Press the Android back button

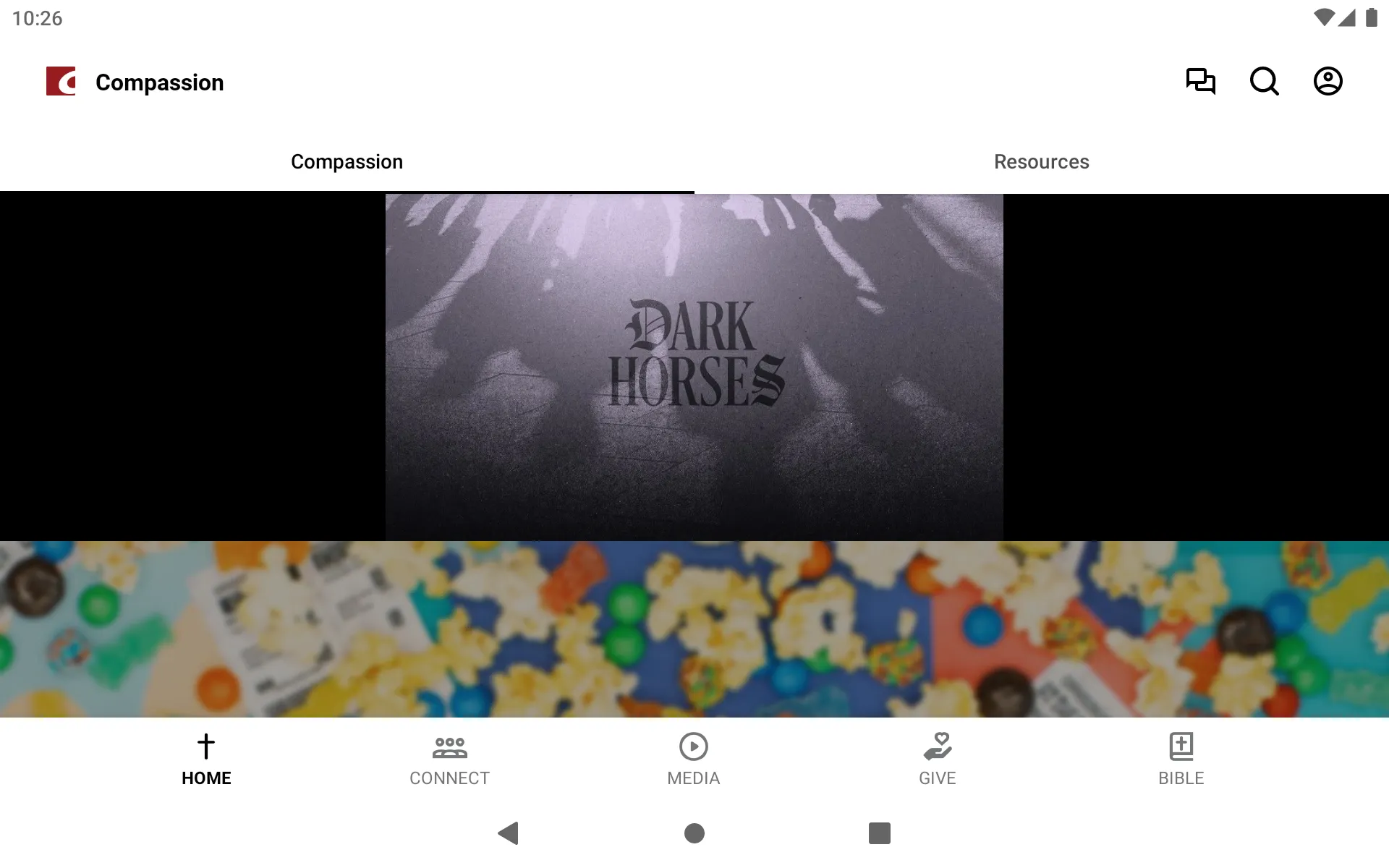[x=506, y=832]
